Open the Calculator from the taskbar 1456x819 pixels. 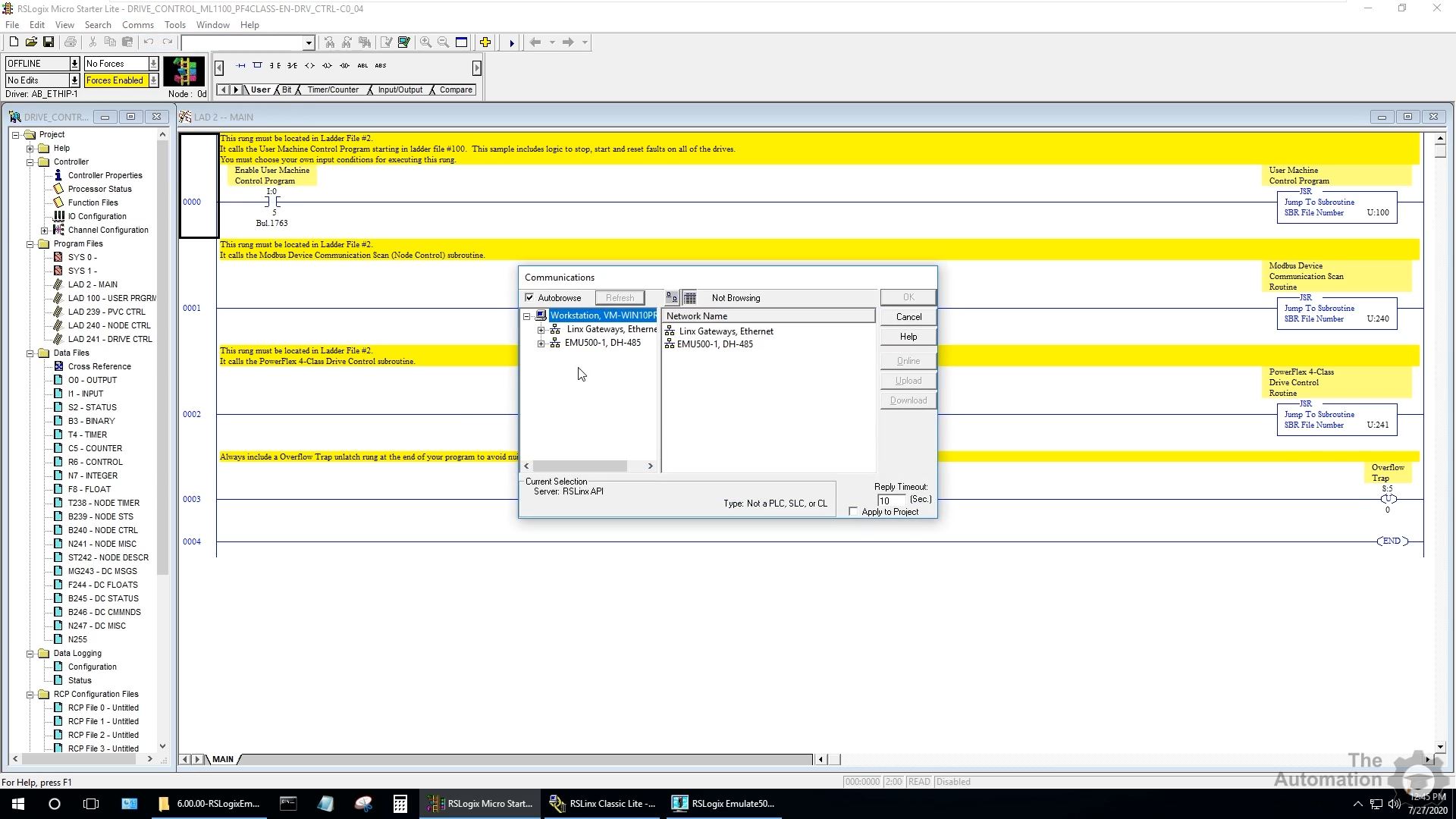coord(400,804)
